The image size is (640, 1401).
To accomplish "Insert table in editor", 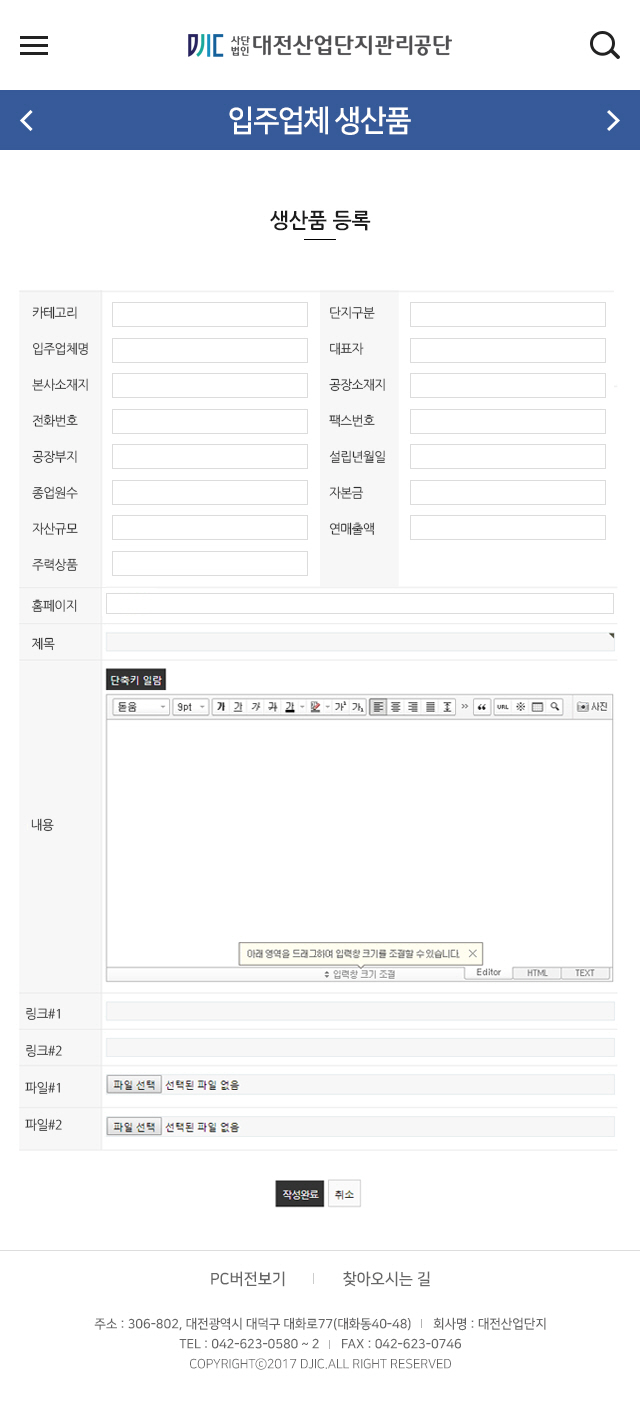I will click(537, 706).
